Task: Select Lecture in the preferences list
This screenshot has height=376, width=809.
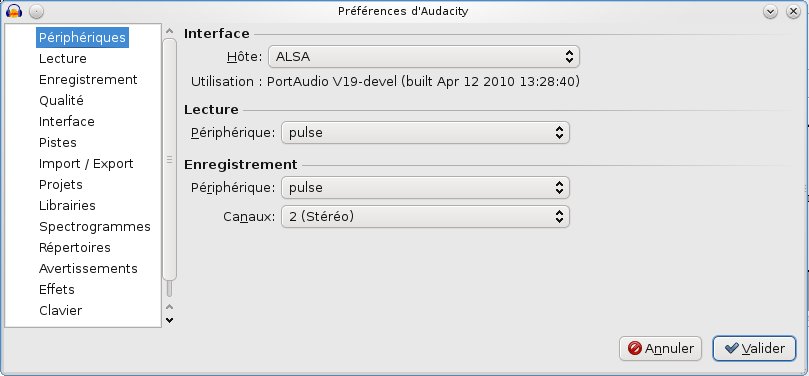Action: tap(63, 59)
